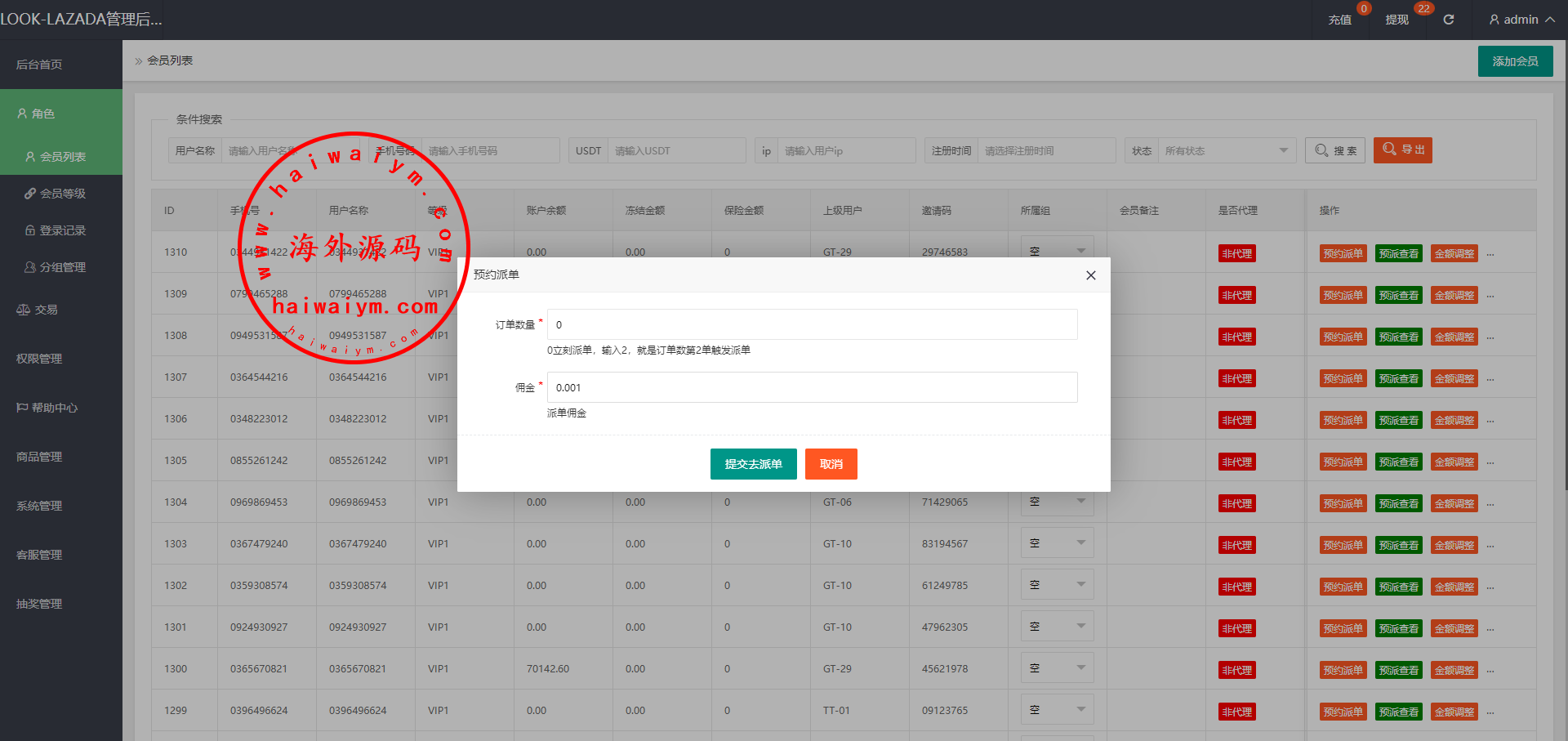This screenshot has height=741, width=1568.
Task: Open the 状态 filter dropdown
Action: 1225,150
